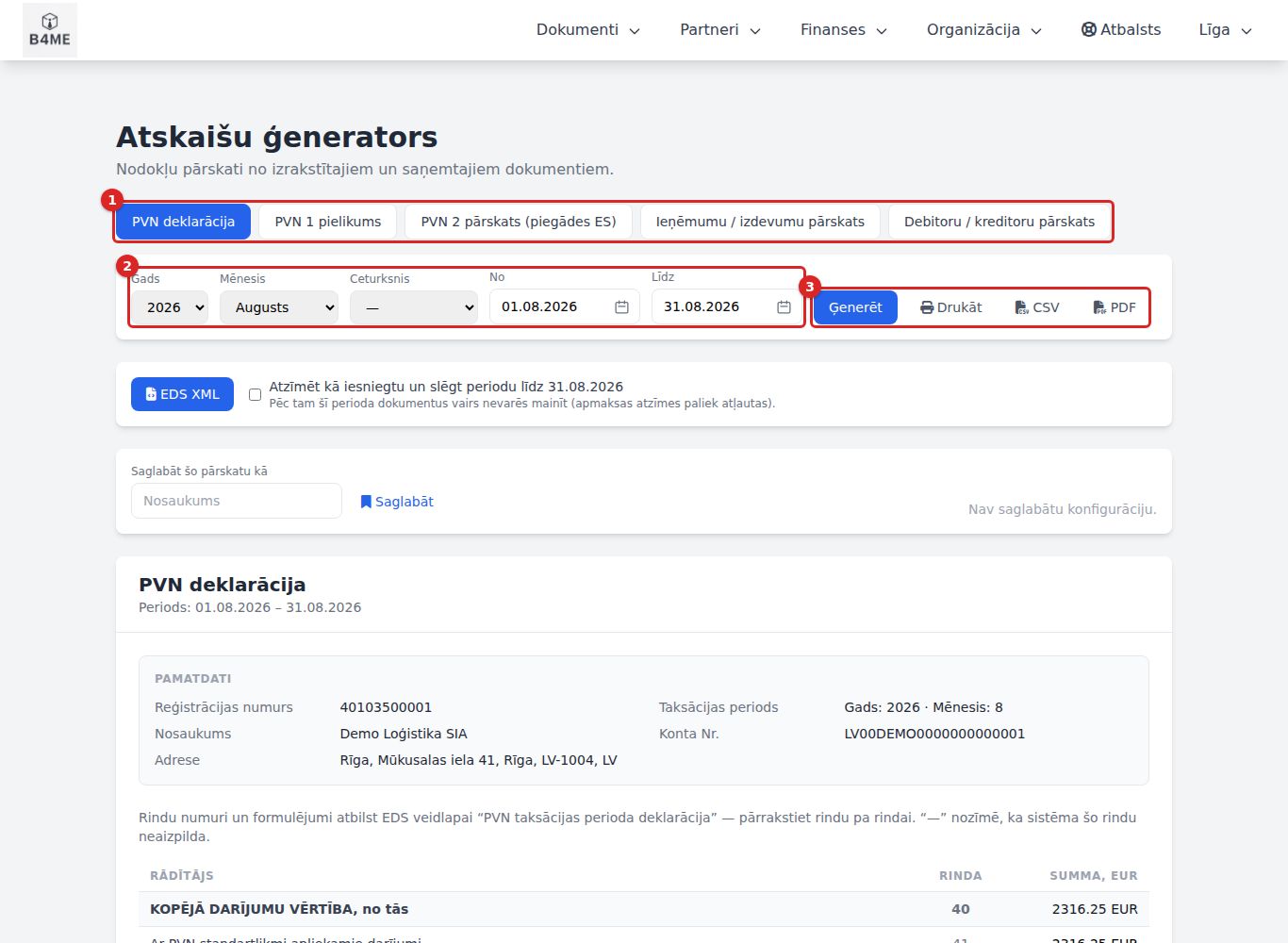Open the Dokumenti menu
The width and height of the screenshot is (1288, 943).
coord(588,30)
